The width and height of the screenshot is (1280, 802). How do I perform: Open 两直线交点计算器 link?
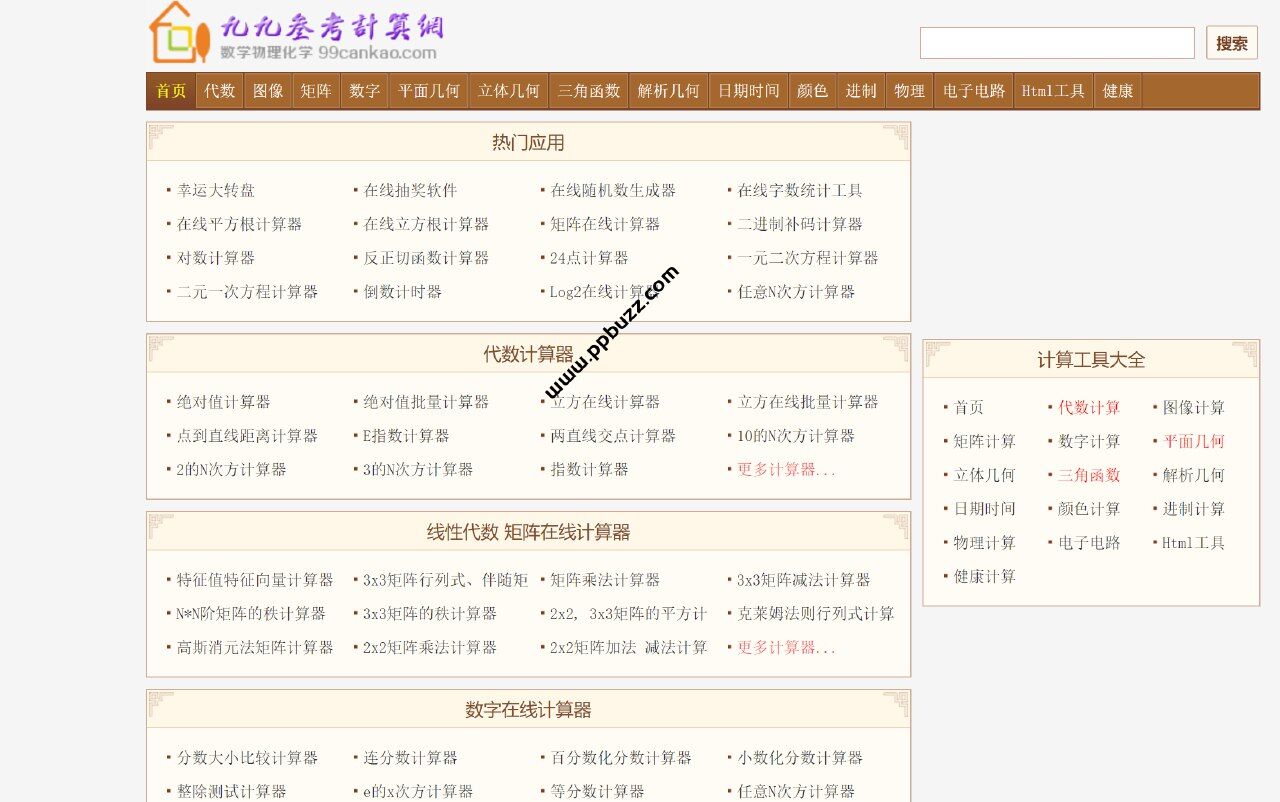pyautogui.click(x=613, y=436)
